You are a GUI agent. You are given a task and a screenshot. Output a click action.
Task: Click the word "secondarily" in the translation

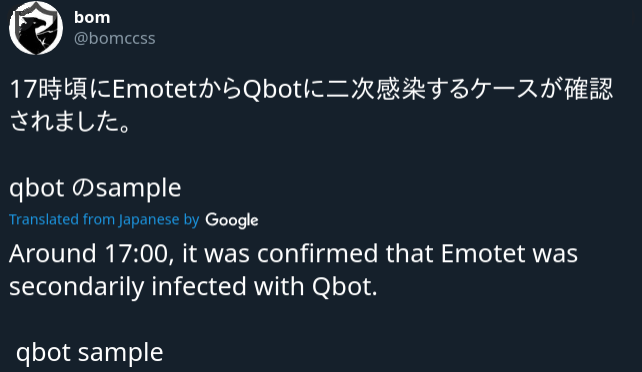pyautogui.click(x=77, y=286)
